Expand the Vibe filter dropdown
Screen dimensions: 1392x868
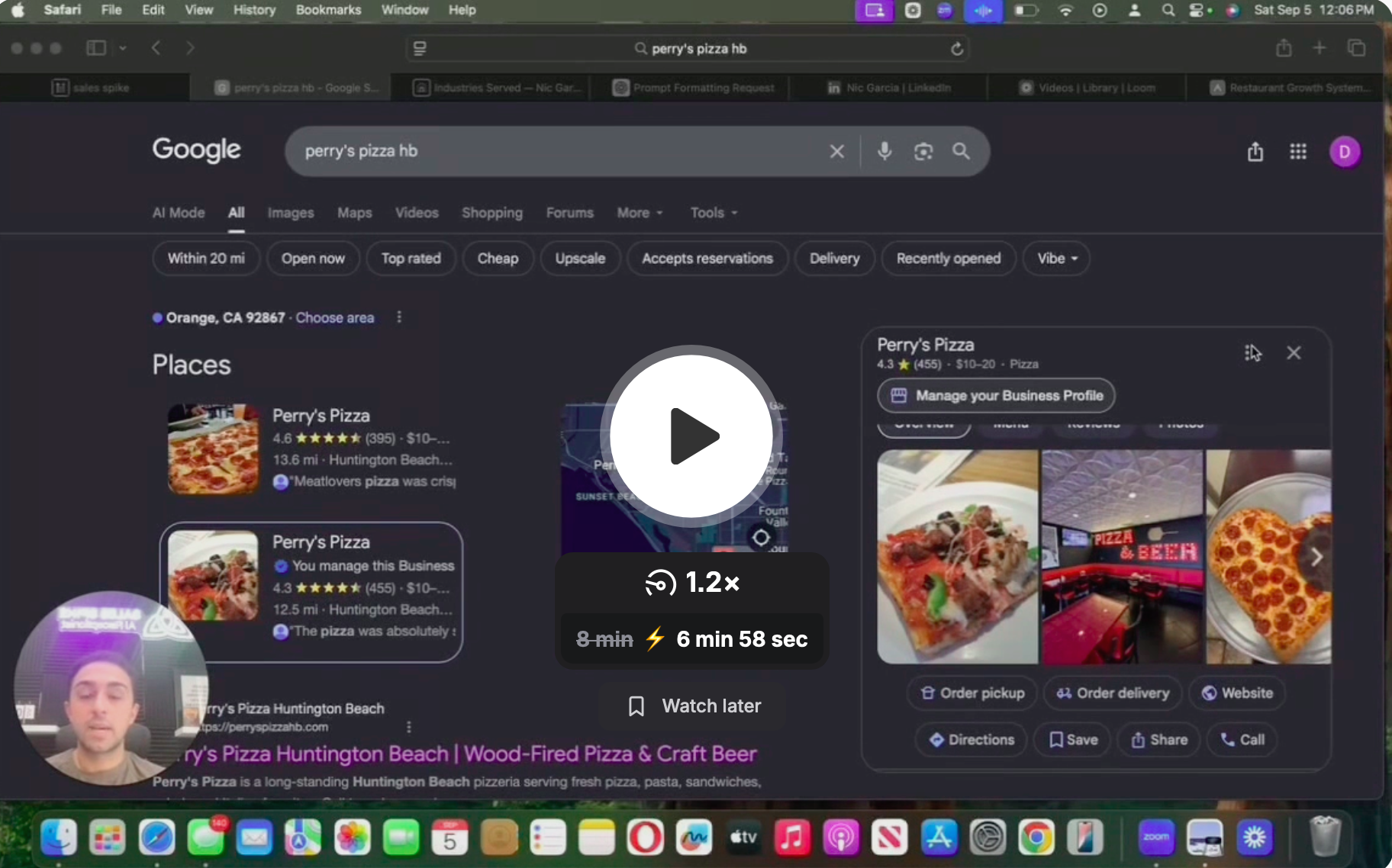pos(1057,259)
